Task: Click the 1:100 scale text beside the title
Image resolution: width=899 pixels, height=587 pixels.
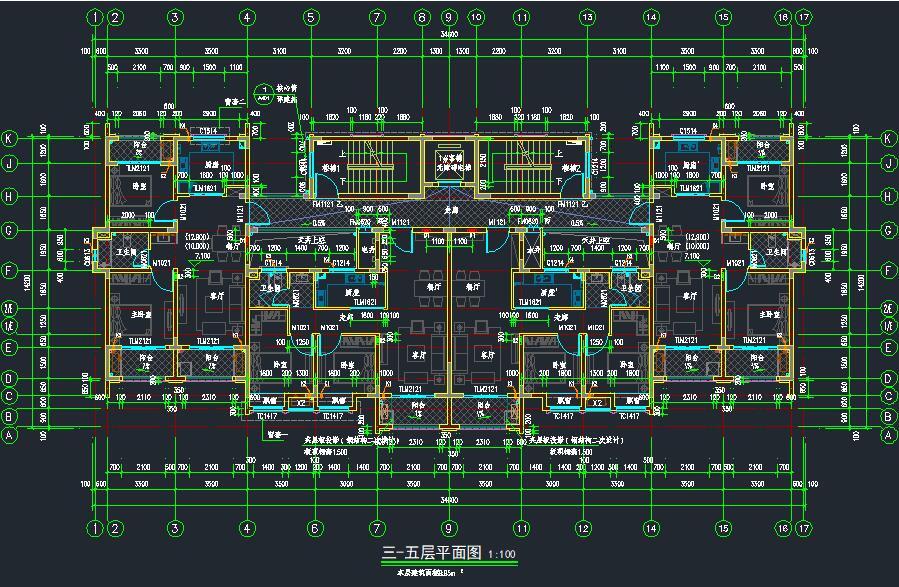Action: (x=502, y=554)
